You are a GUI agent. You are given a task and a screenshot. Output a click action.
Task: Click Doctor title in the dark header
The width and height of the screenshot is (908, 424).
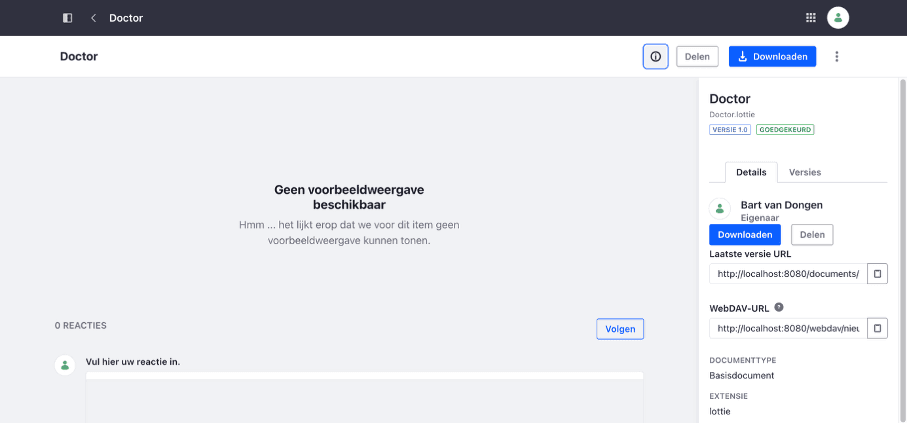[126, 18]
